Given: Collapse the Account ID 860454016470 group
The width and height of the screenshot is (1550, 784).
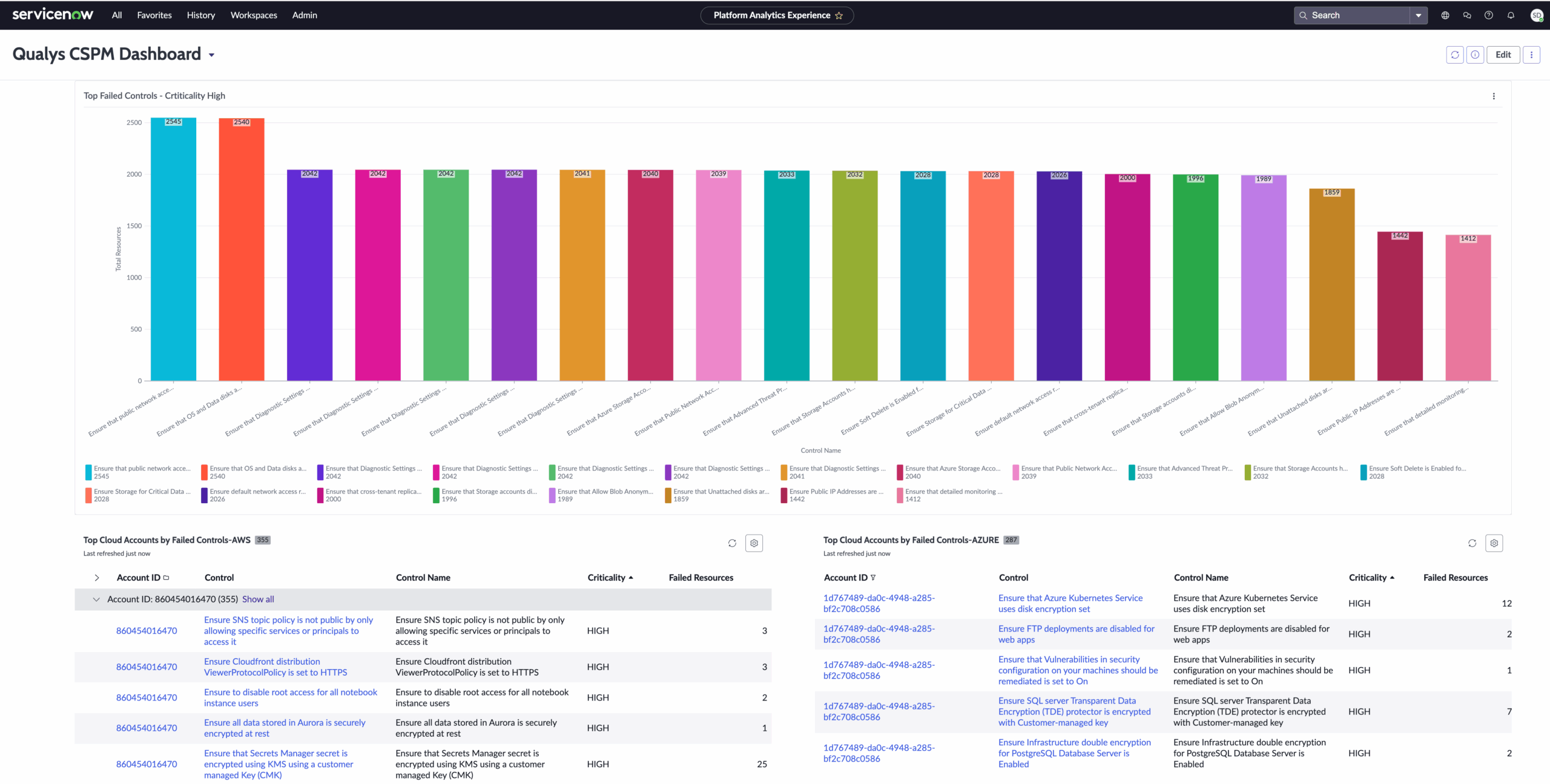Looking at the screenshot, I should [x=96, y=599].
